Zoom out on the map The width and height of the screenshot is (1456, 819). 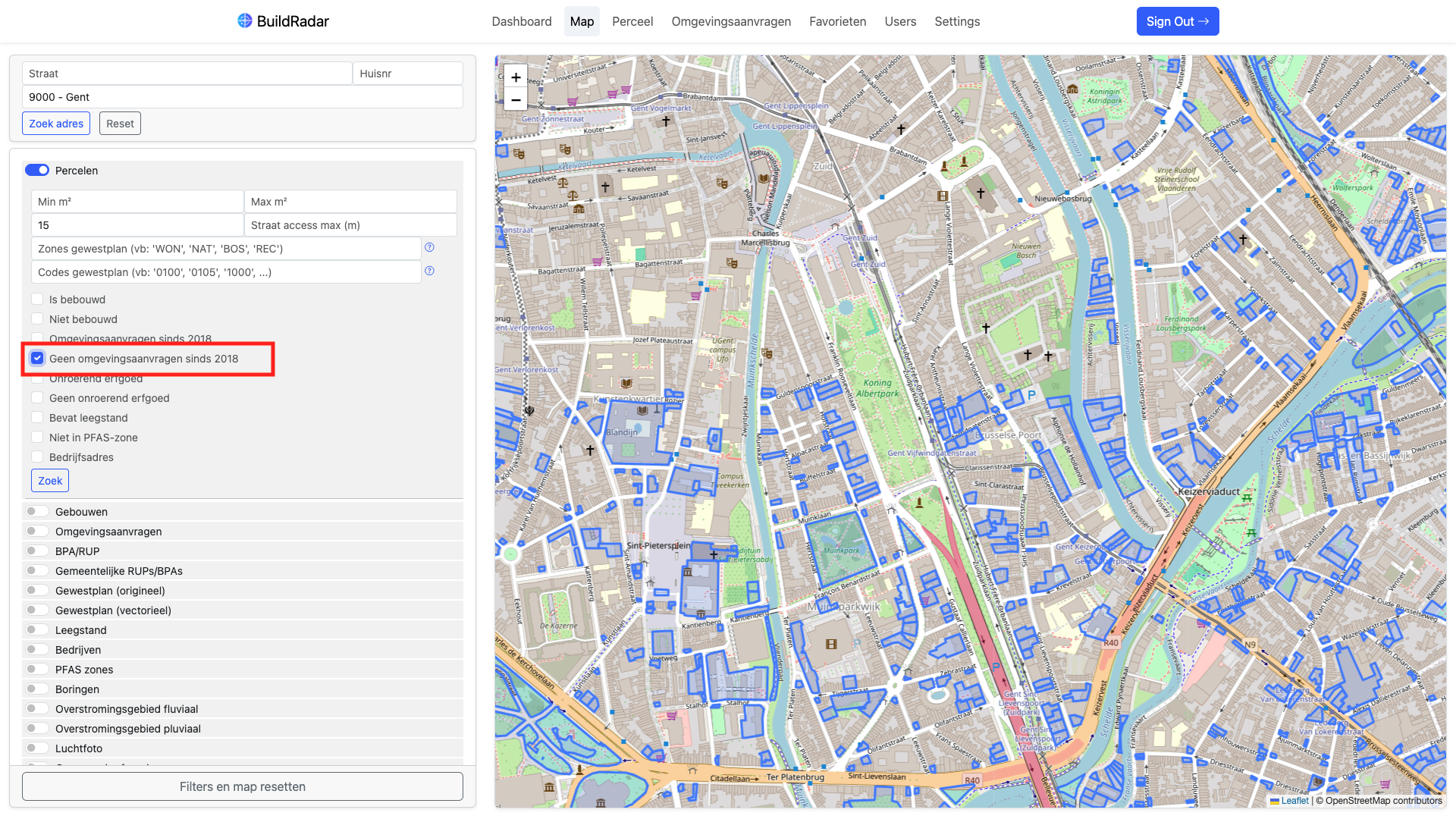516,99
